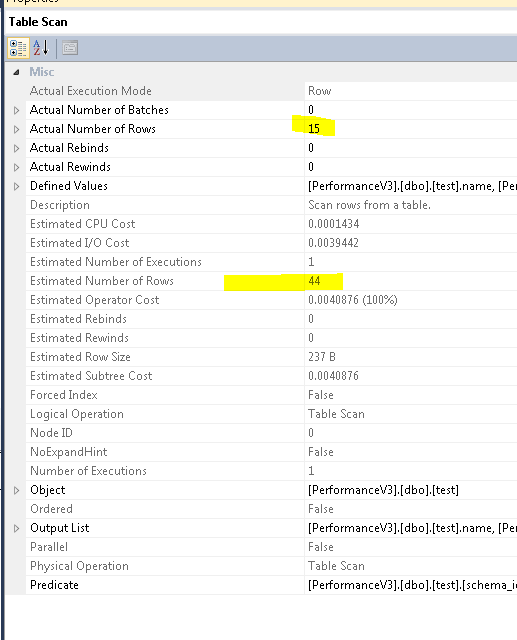
Task: Expand Actual Number of Rows
Action: 16,129
